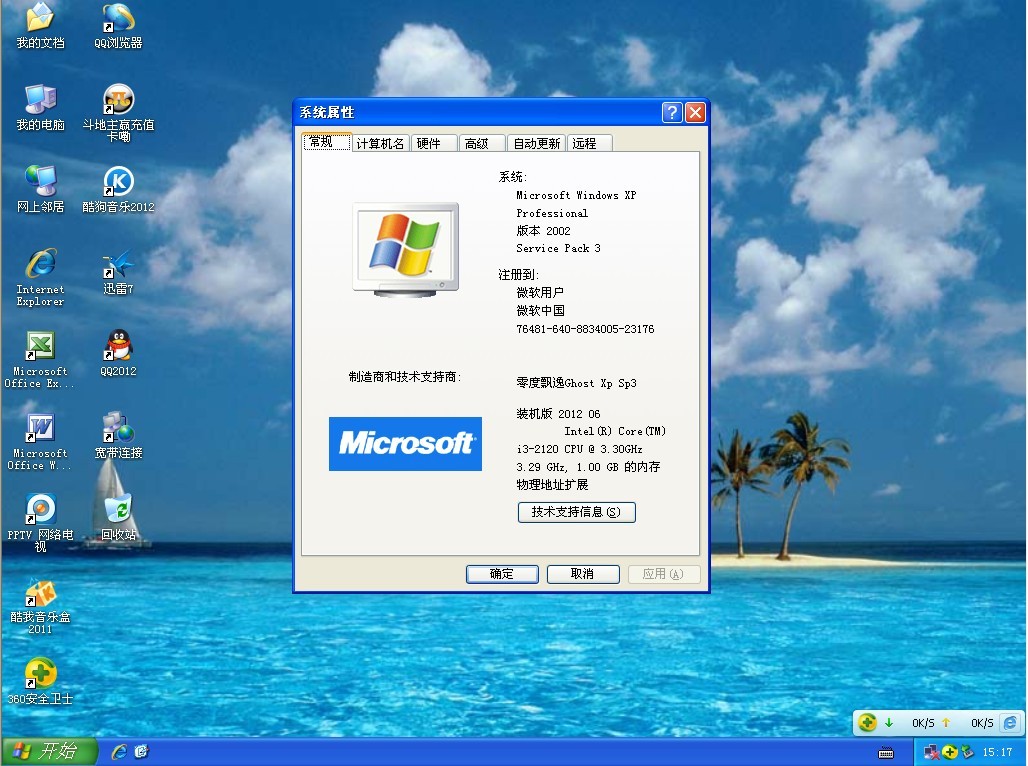Viewport: 1028px width, 766px height.
Task: Switch to the 硬件 tab
Action: 433,142
